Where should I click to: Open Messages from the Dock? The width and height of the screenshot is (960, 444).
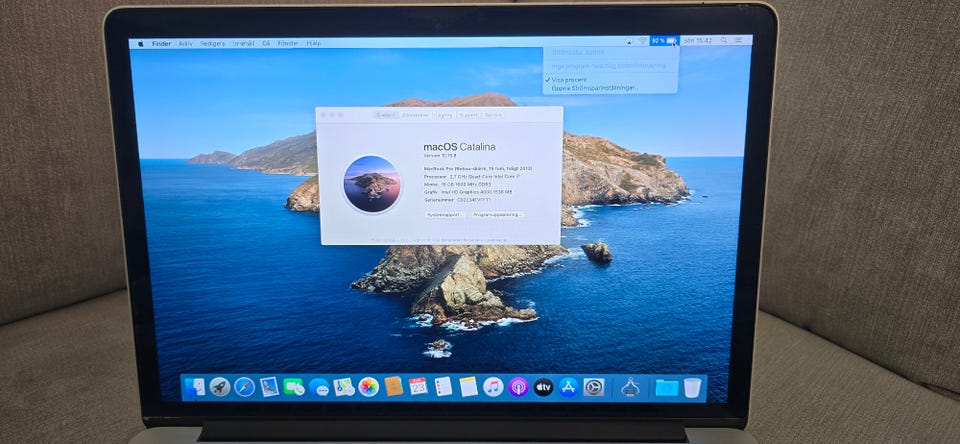(319, 386)
